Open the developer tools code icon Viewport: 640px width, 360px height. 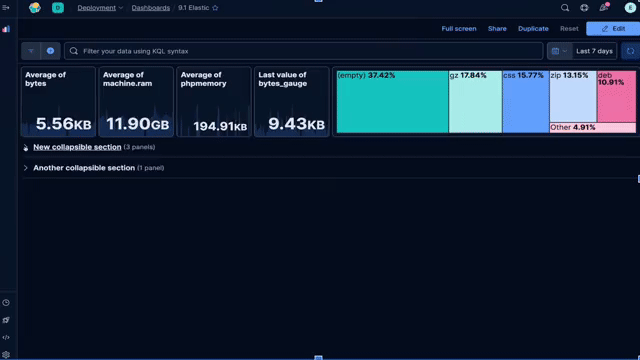click(x=6, y=338)
